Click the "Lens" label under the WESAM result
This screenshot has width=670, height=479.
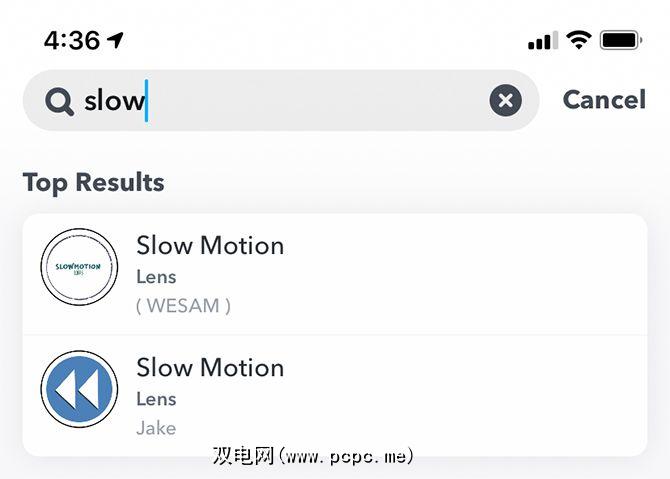click(x=156, y=277)
